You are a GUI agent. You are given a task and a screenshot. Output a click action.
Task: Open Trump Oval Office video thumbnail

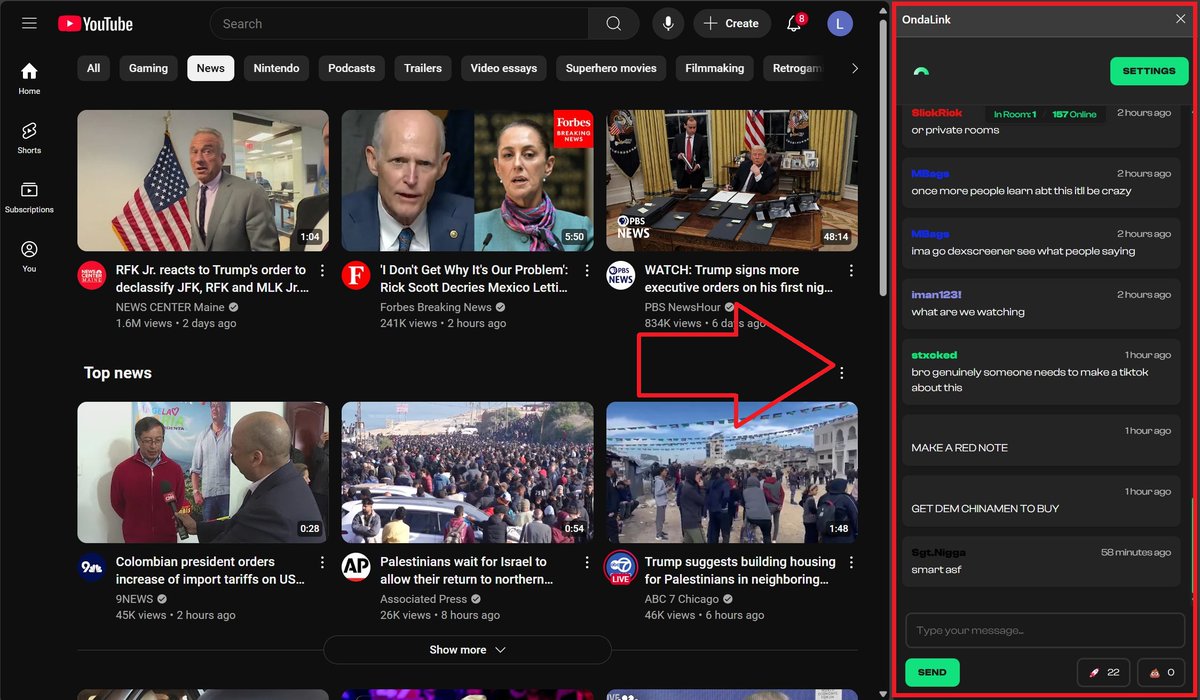click(732, 180)
